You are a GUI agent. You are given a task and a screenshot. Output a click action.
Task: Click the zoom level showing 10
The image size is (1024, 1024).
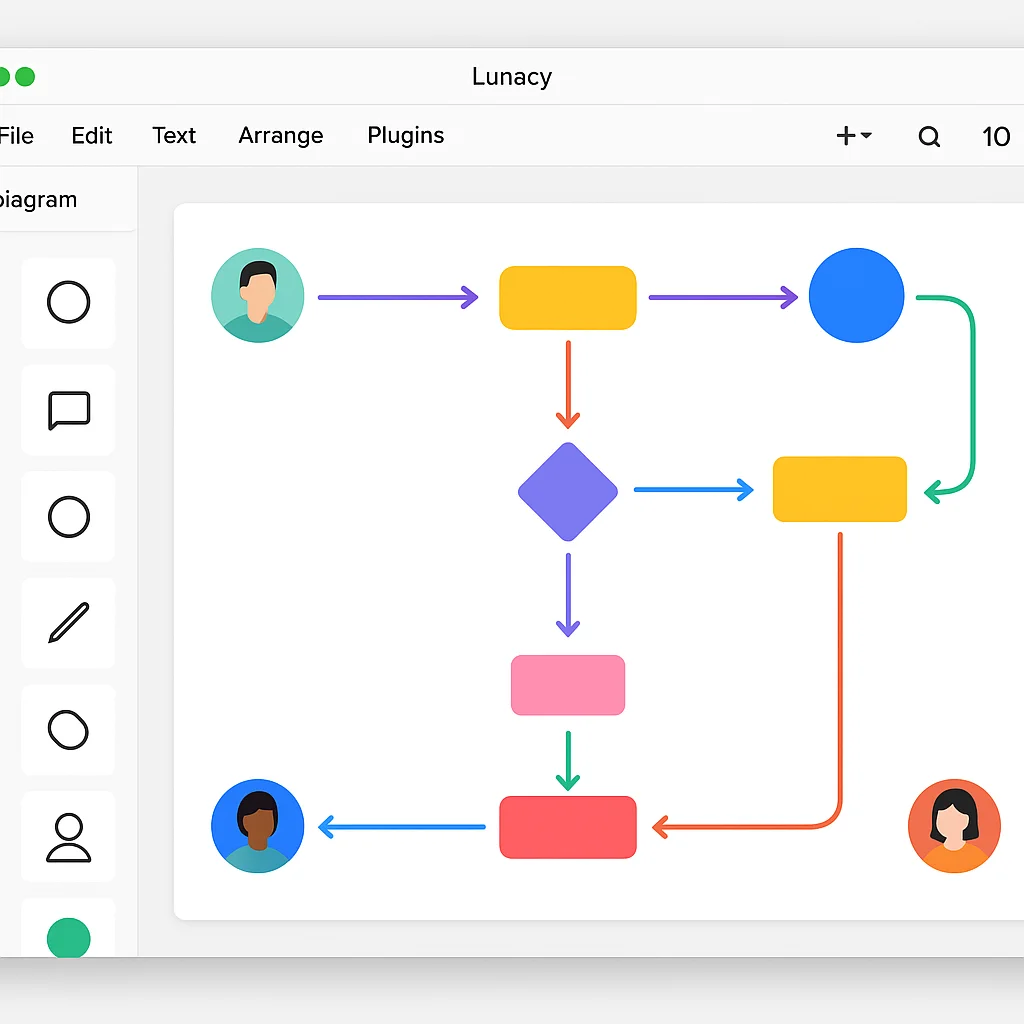(x=997, y=136)
